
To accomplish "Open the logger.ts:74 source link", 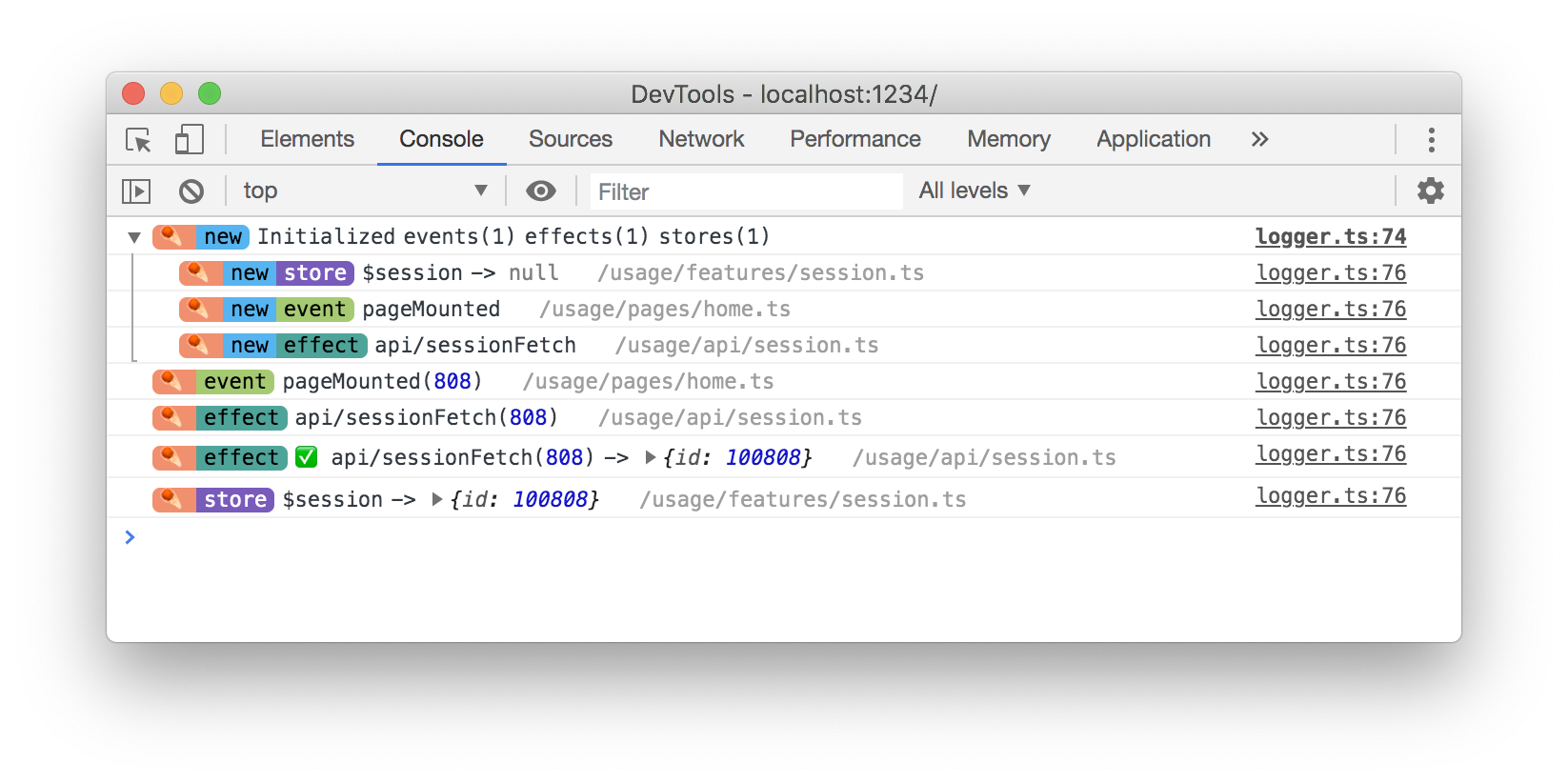I will click(1330, 236).
